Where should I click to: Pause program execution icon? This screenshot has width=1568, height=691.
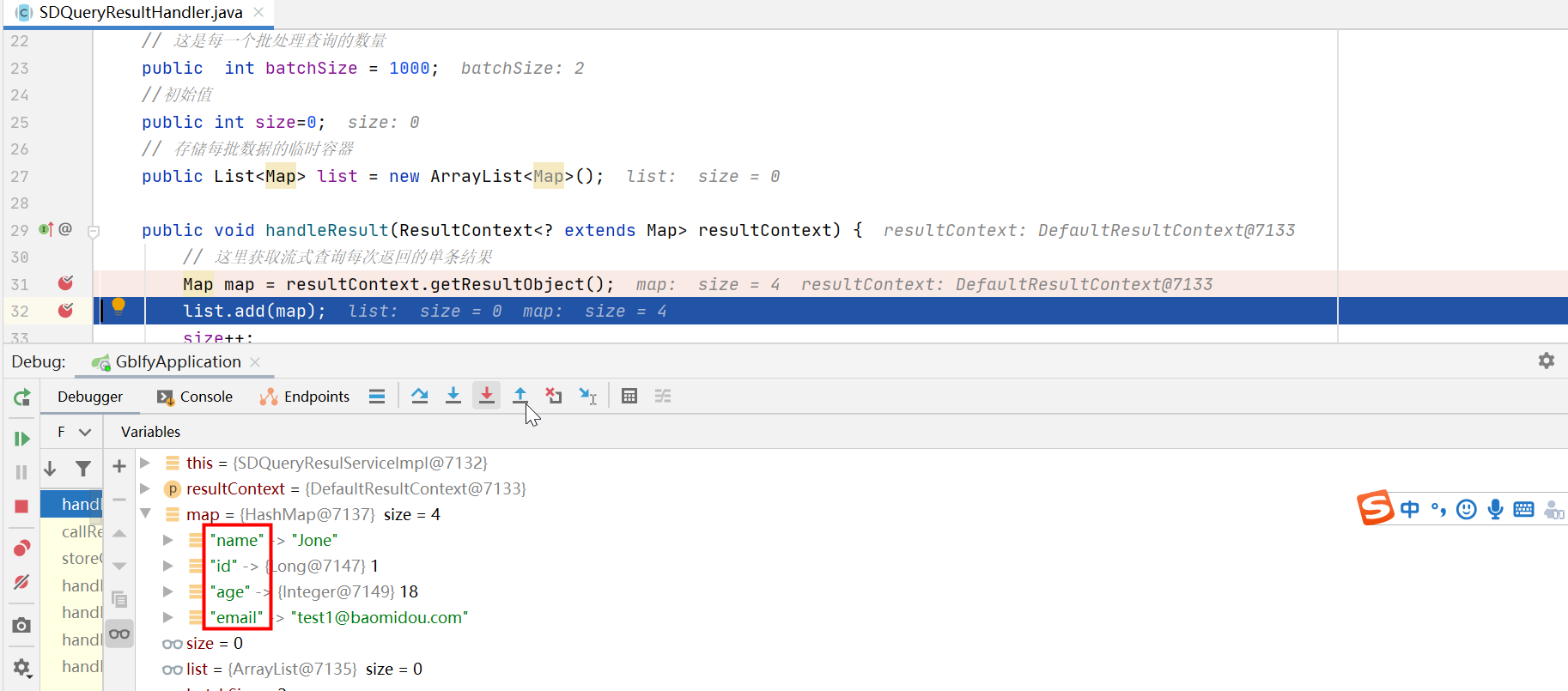pyautogui.click(x=22, y=472)
